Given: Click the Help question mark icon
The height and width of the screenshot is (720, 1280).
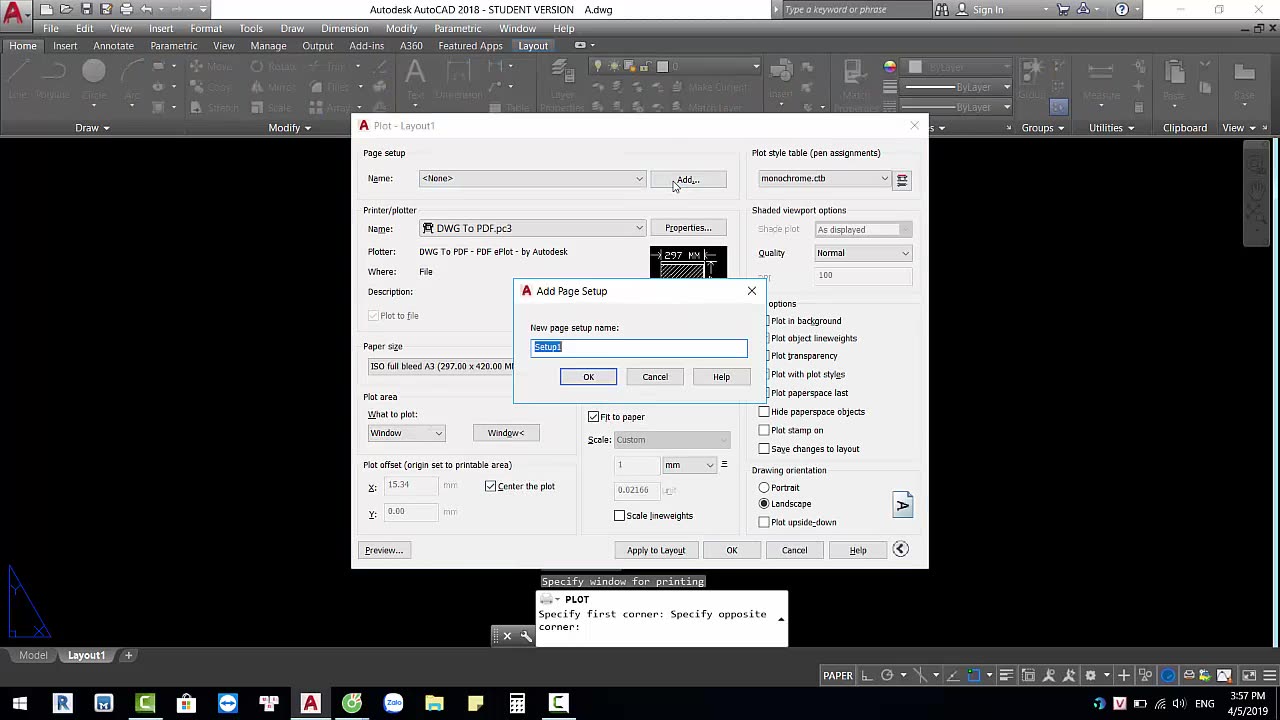Looking at the screenshot, I should 1122,9.
